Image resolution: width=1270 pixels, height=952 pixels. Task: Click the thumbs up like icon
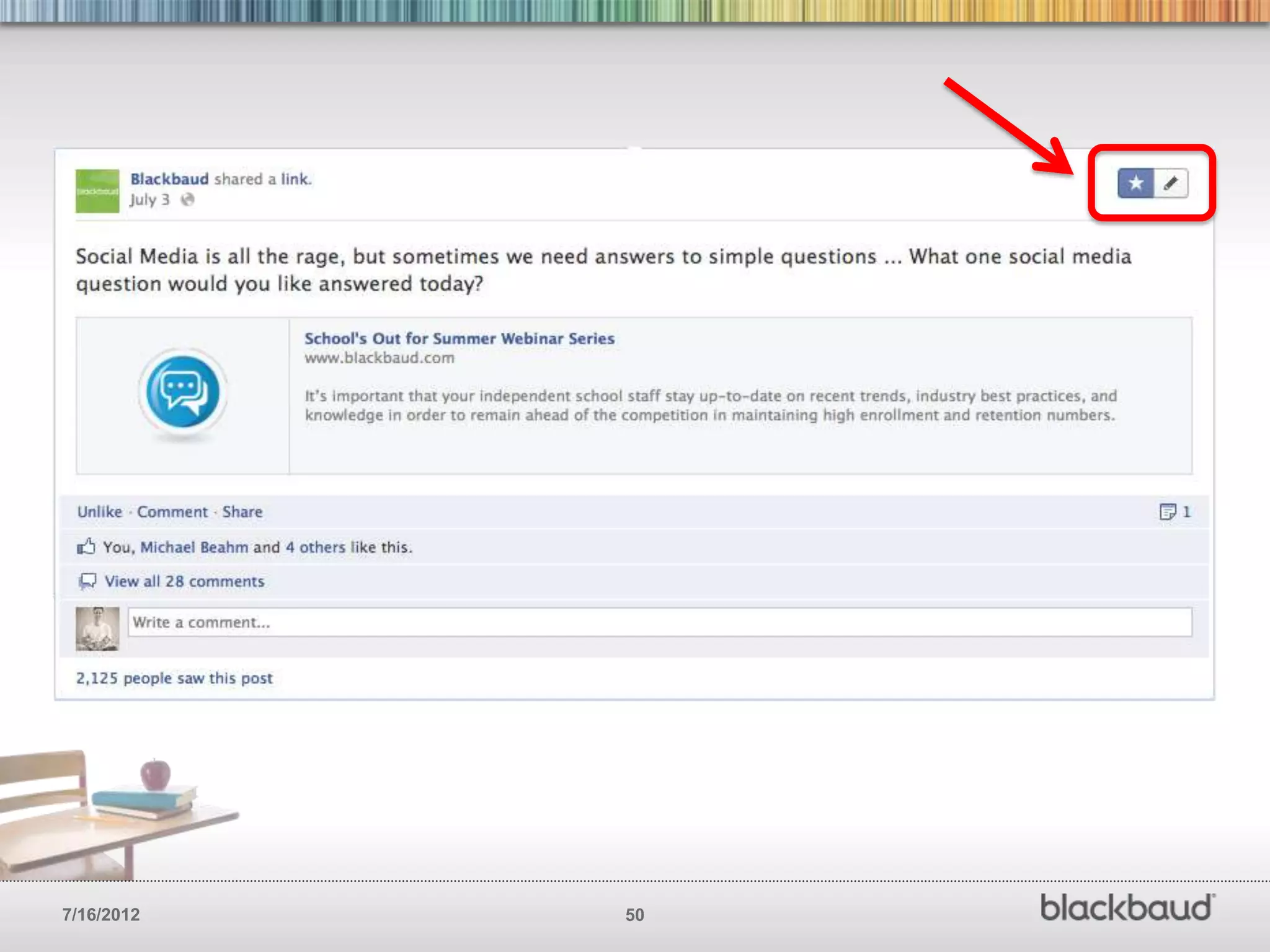pos(86,547)
